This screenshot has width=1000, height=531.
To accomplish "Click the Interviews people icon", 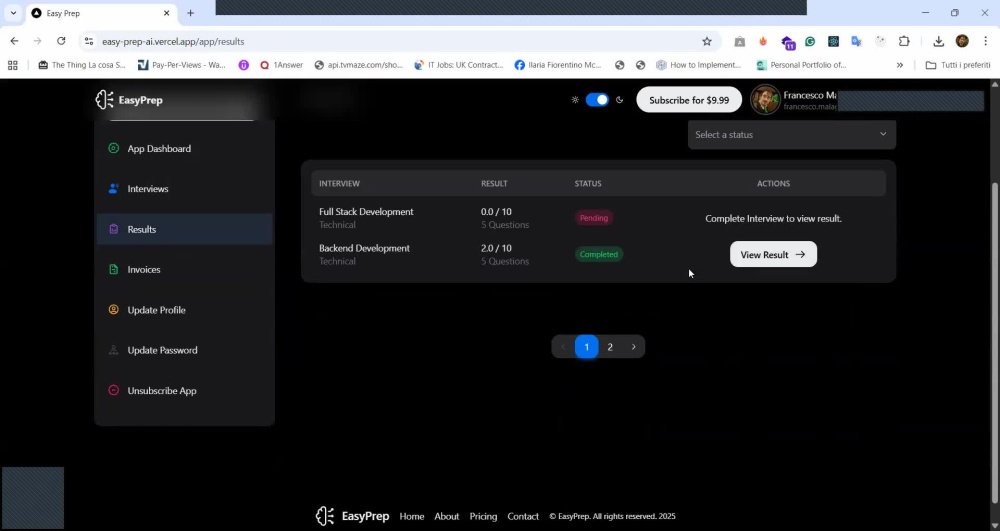I will point(114,189).
